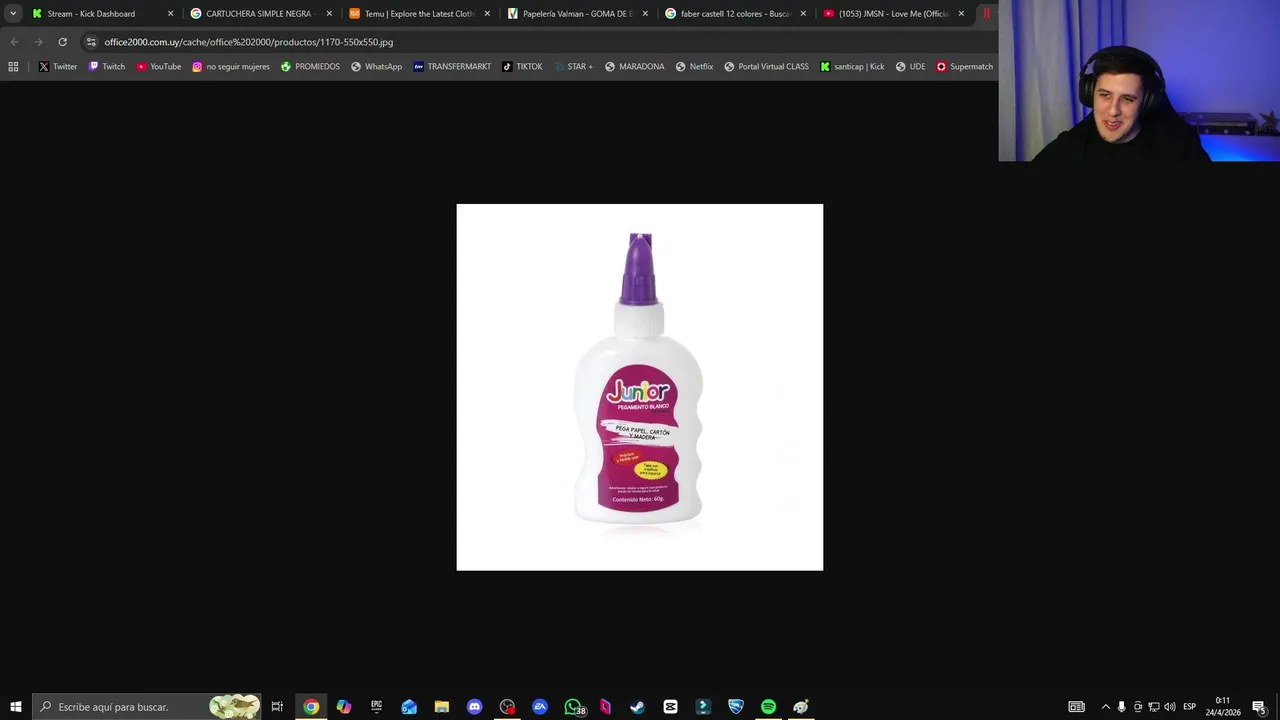The width and height of the screenshot is (1280, 720).
Task: Close the Stream - Kick Dashboard tab
Action: 170,14
